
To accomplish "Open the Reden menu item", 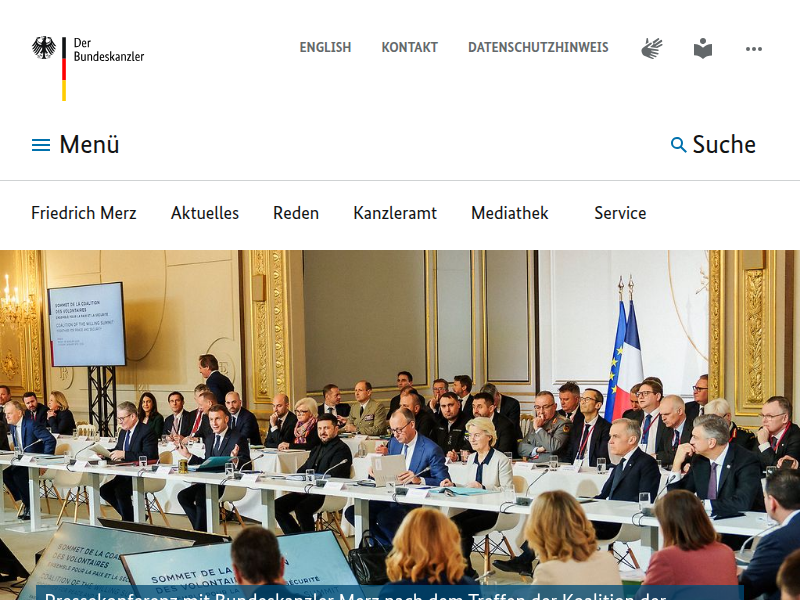I will [x=296, y=213].
